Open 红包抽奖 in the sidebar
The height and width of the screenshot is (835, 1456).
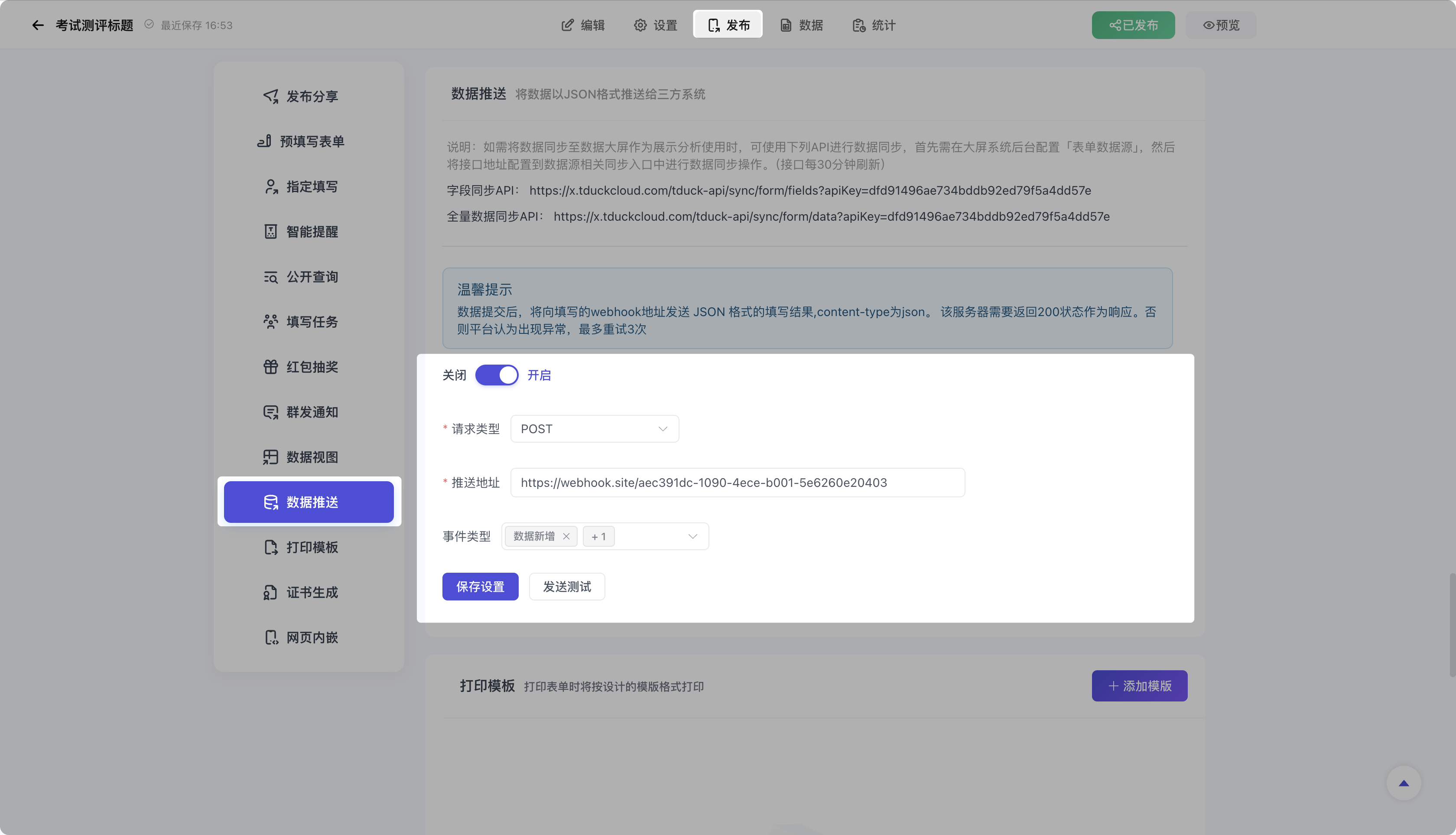pos(309,367)
